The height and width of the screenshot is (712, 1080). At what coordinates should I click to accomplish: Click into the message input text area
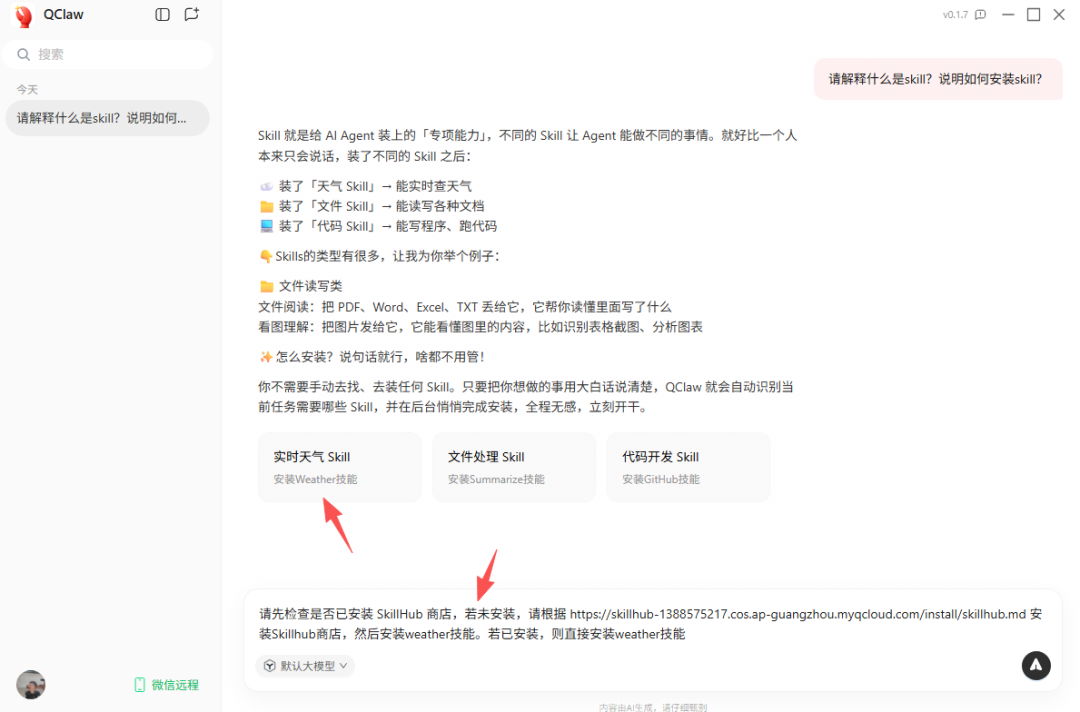tap(651, 624)
